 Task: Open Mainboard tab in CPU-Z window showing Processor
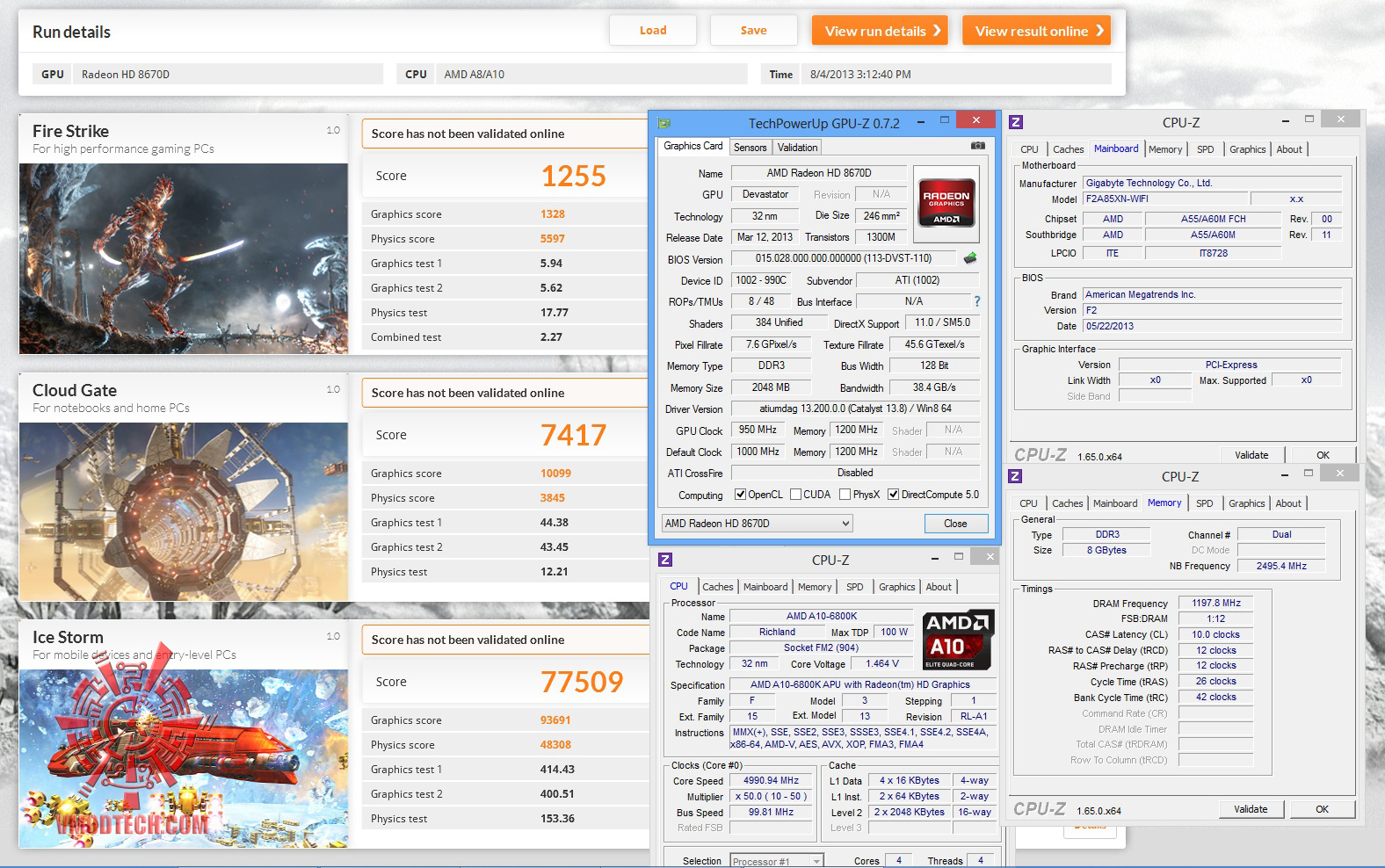[x=765, y=587]
